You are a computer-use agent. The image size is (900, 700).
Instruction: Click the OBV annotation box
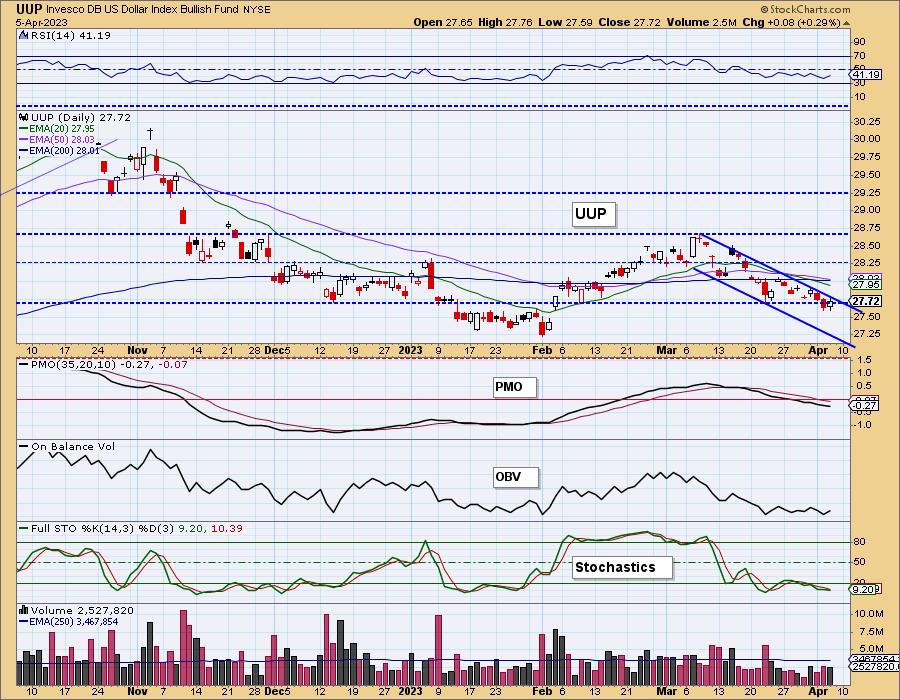tap(515, 477)
